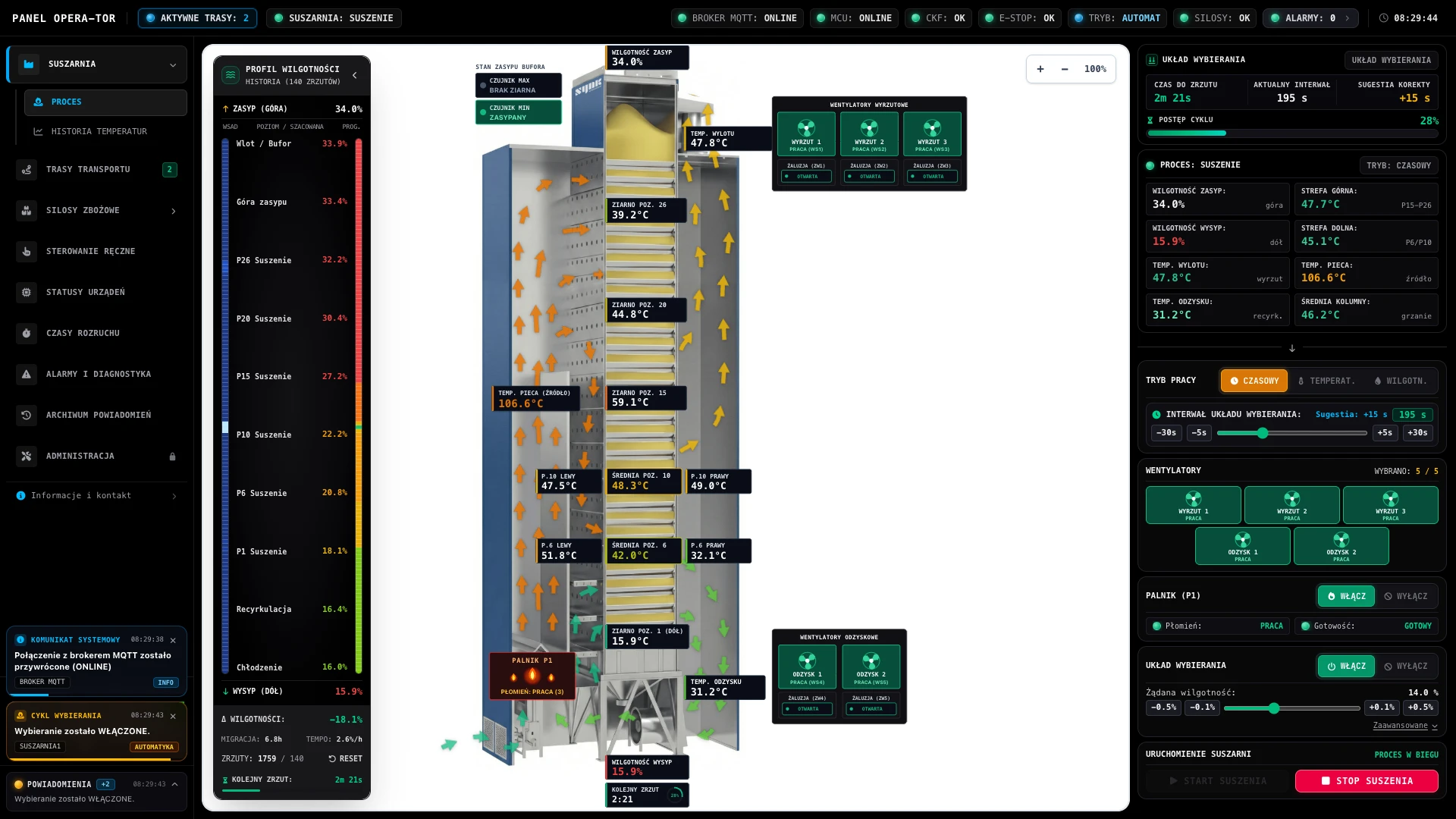This screenshot has height=819, width=1456.
Task: Select Wyrzut 3 fan in Wentylatory panel
Action: (1390, 505)
